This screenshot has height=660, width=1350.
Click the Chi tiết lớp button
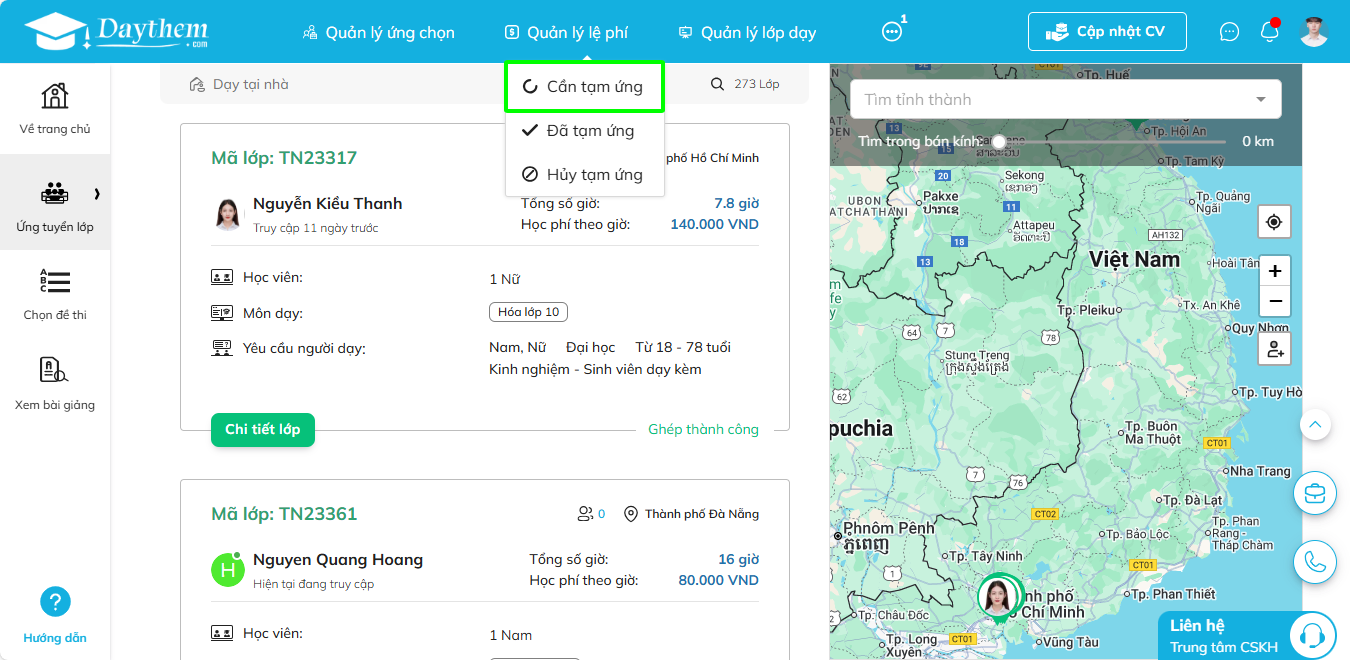pos(263,429)
